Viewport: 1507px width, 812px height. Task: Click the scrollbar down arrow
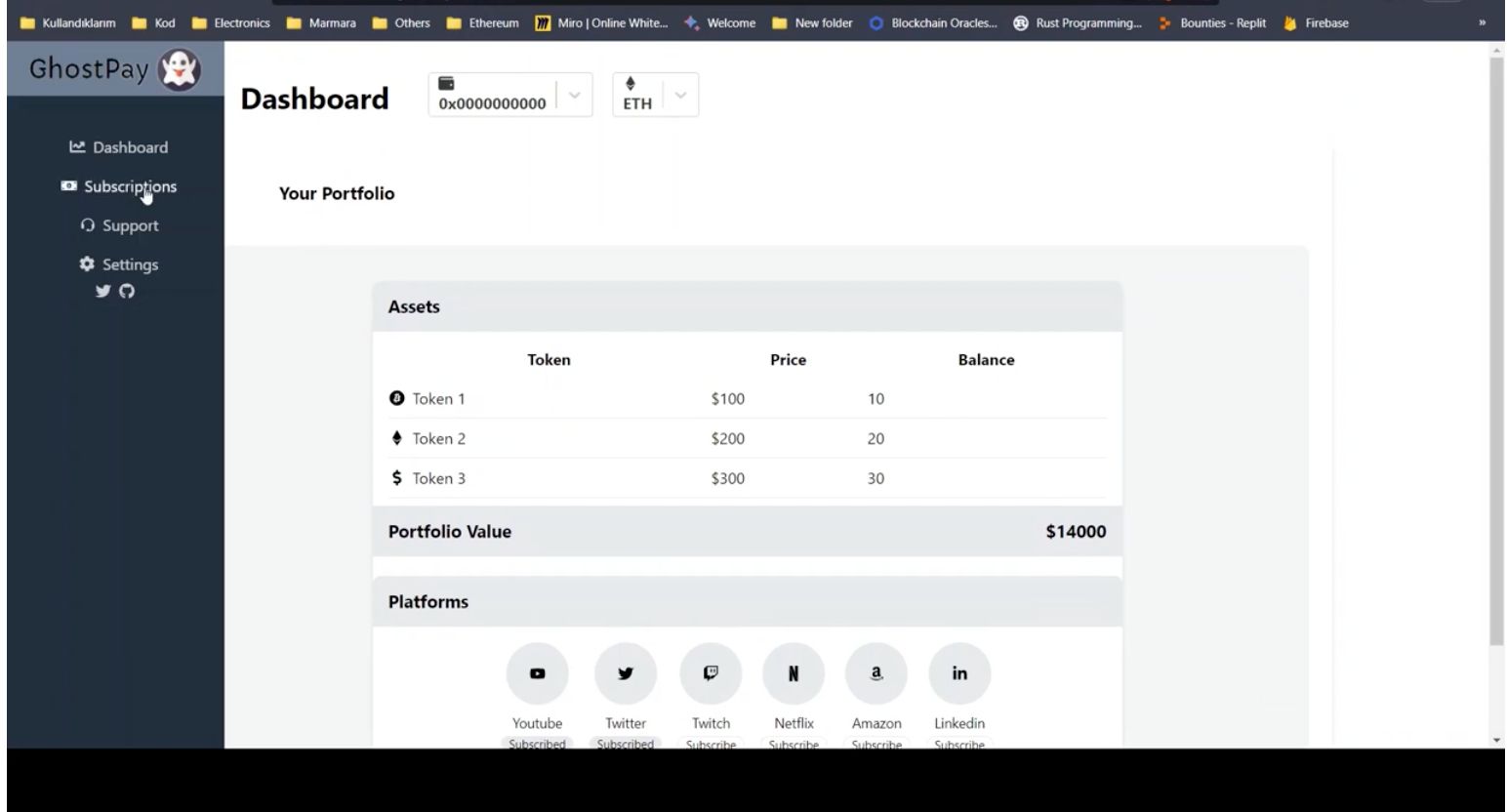click(x=1496, y=741)
